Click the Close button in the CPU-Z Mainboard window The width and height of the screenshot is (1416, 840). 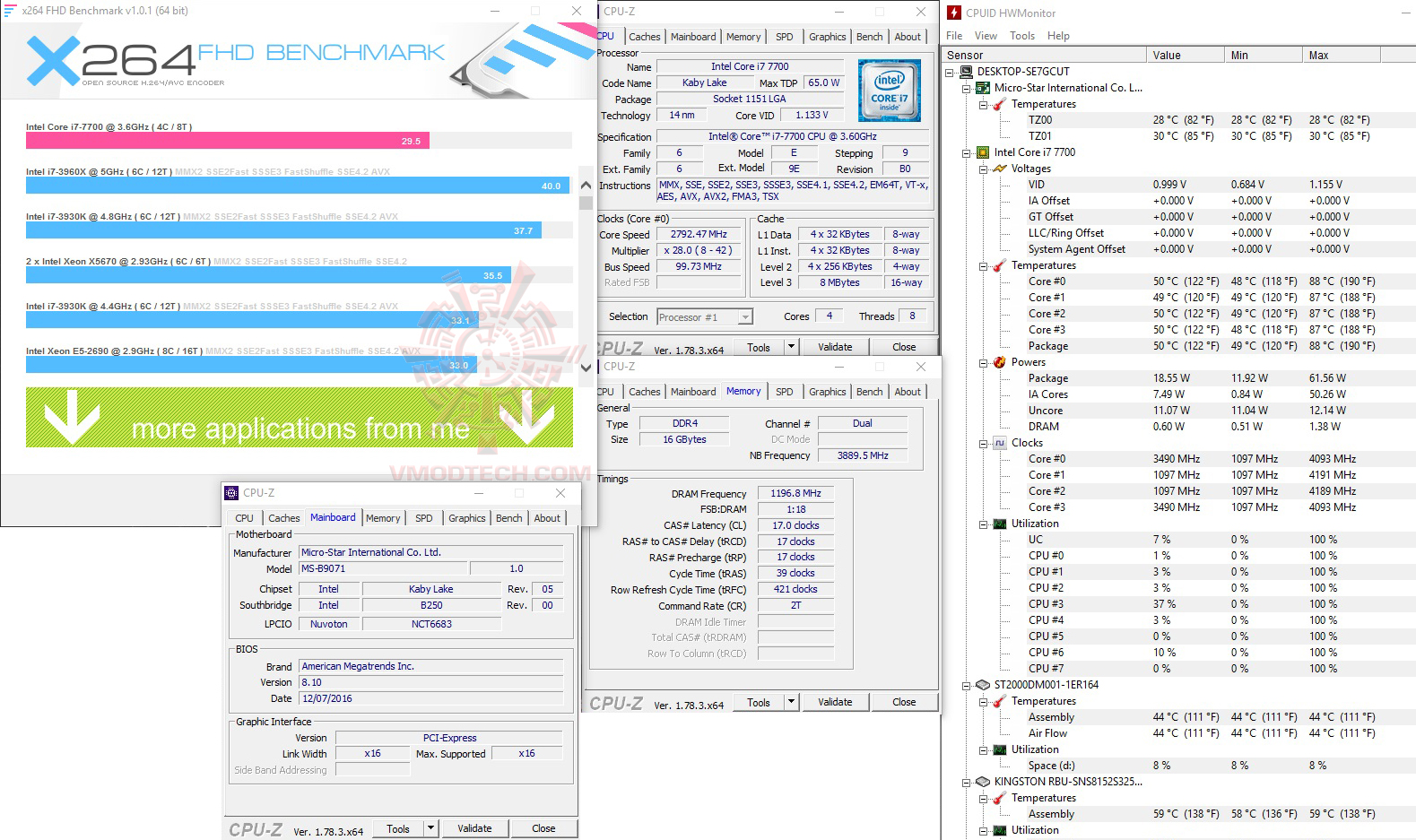point(543,828)
